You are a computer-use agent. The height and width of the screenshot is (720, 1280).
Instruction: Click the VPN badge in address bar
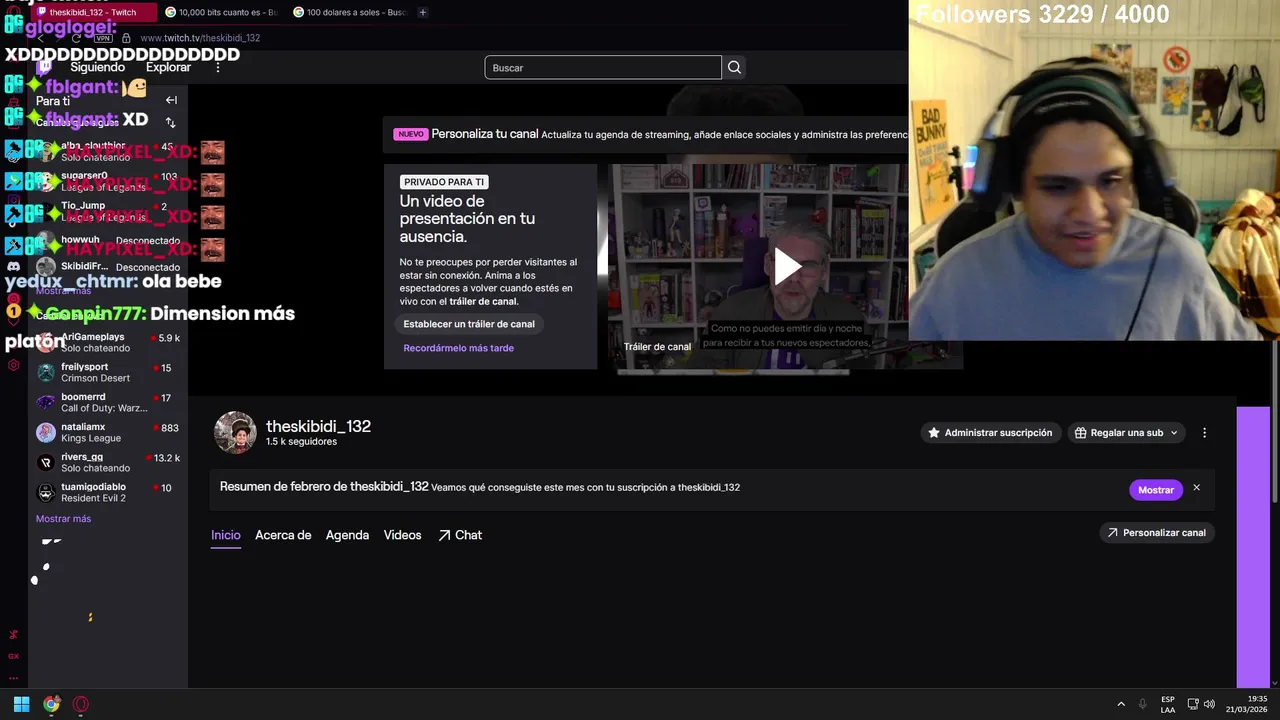[103, 38]
